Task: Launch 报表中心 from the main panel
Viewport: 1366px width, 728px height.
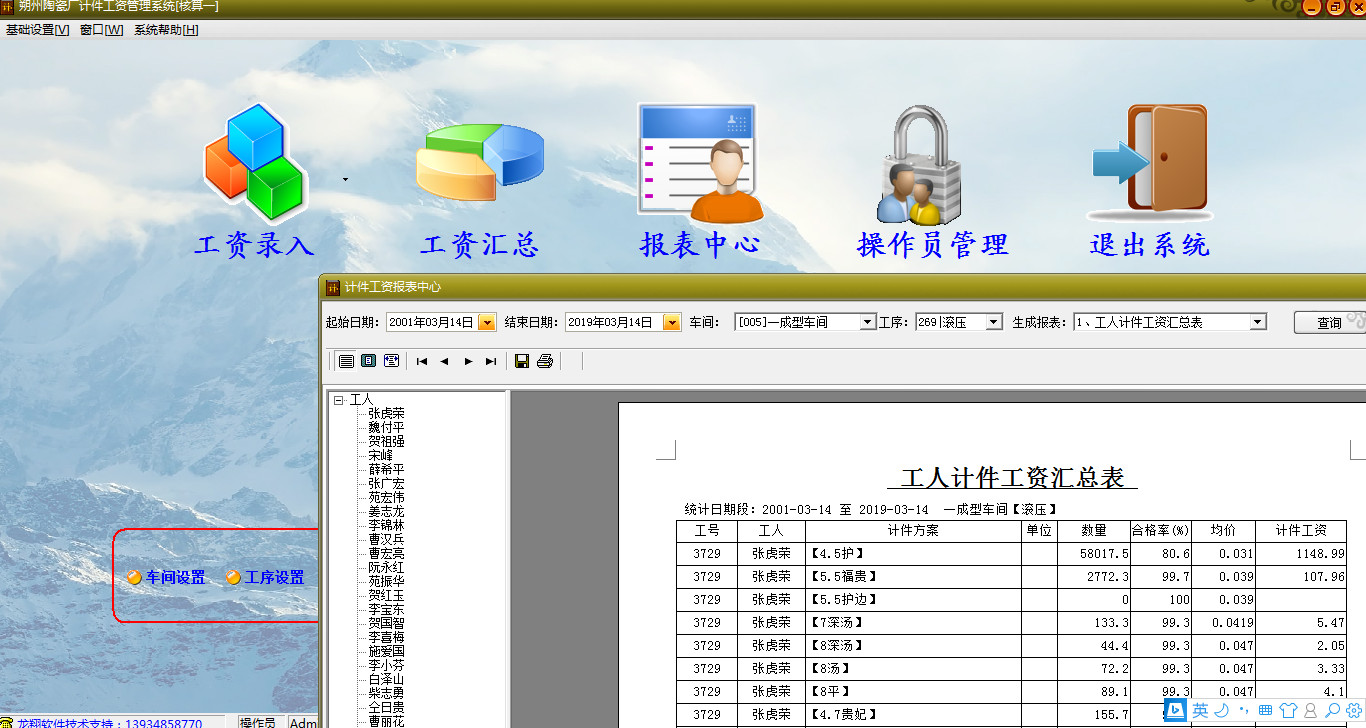Action: 699,165
